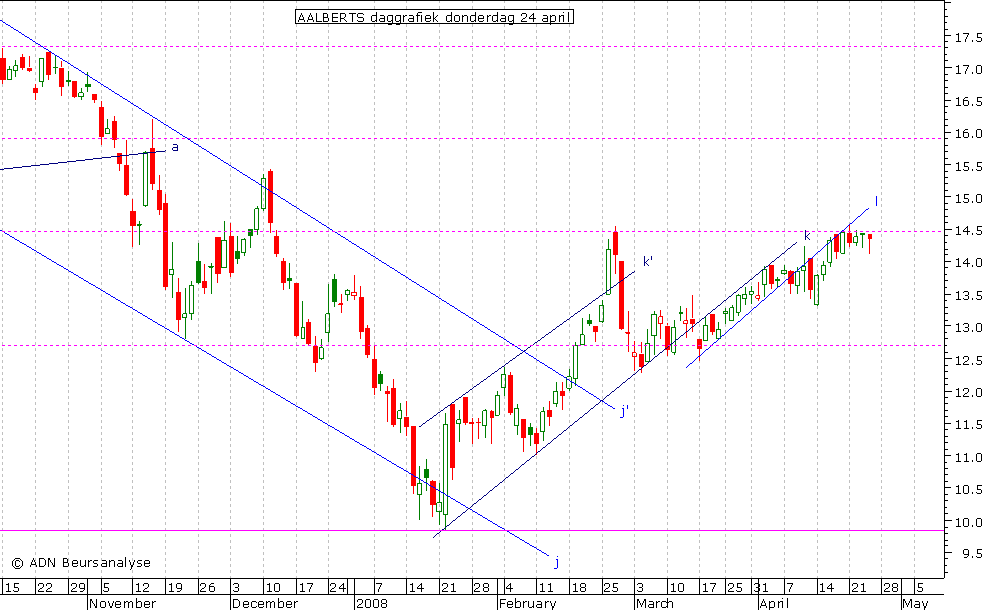Image resolution: width=985 pixels, height=610 pixels.
Task: Select the 11.5 price axis label
Action: click(x=968, y=425)
